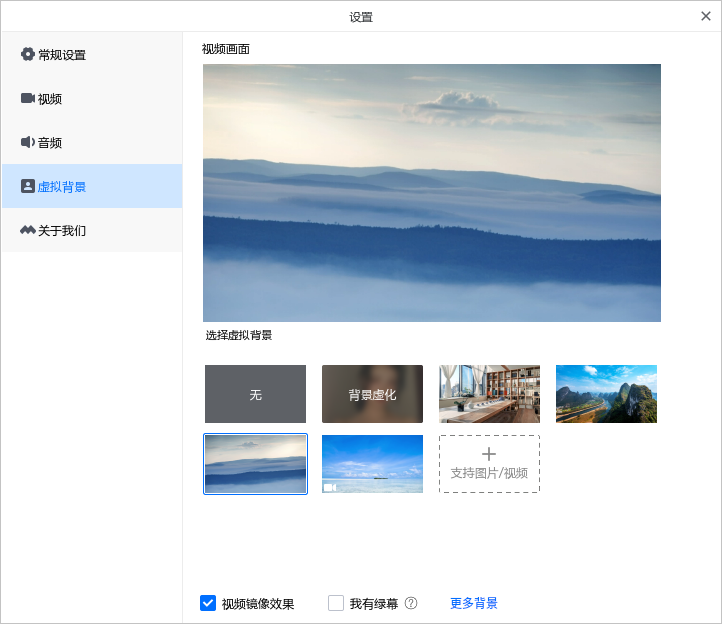Click the help question mark near 我有绿幕
This screenshot has height=624, width=722.
(411, 603)
